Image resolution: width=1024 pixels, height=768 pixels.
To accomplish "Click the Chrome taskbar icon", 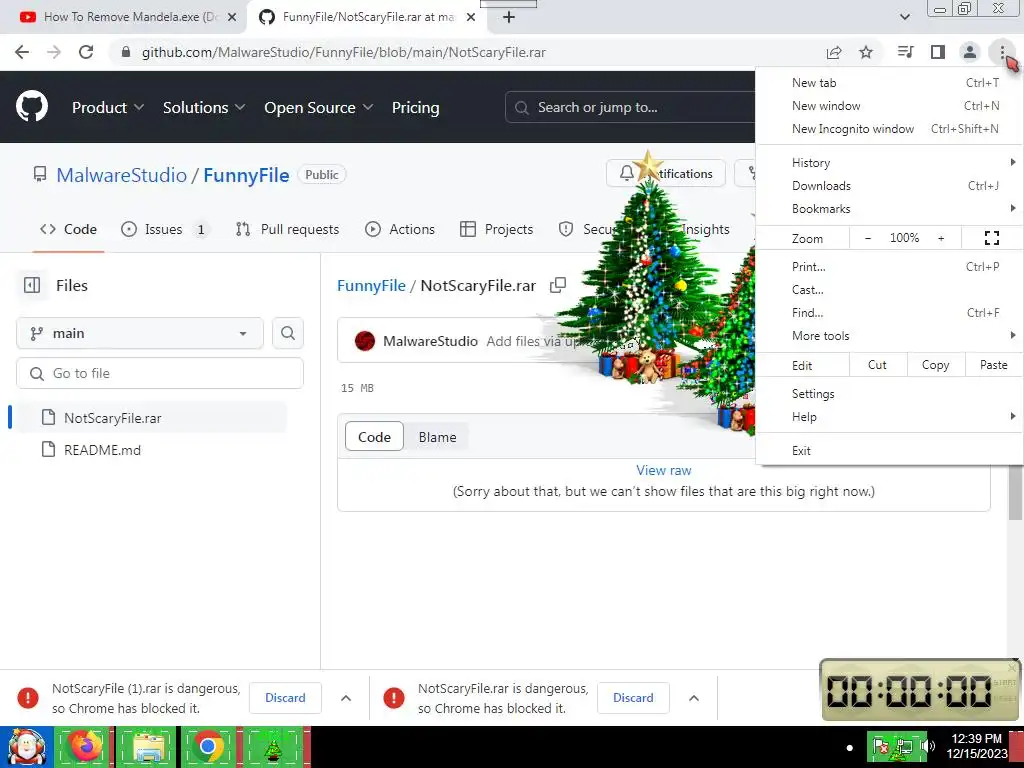I will pyautogui.click(x=209, y=746).
